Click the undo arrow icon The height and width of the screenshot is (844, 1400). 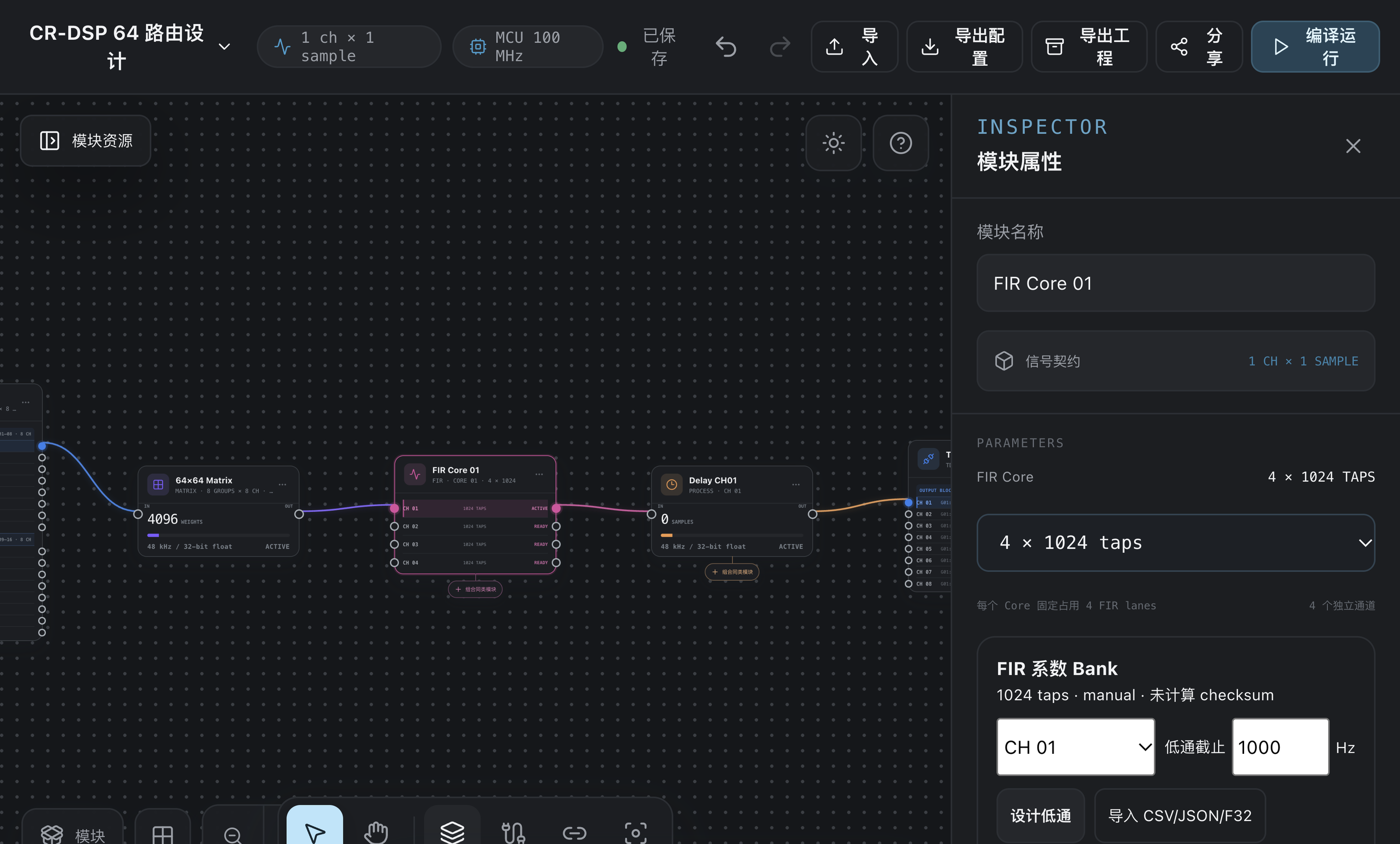(725, 46)
